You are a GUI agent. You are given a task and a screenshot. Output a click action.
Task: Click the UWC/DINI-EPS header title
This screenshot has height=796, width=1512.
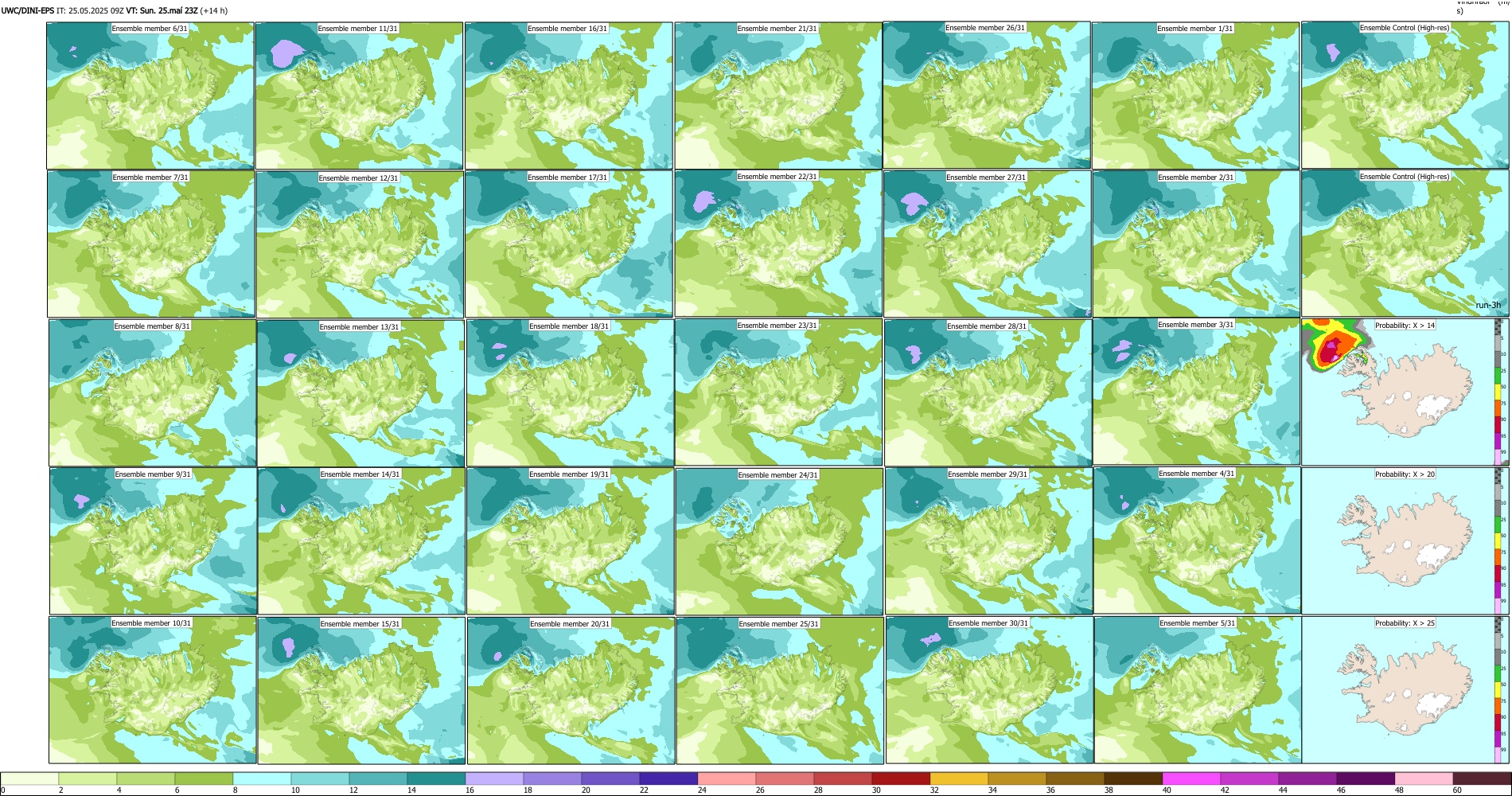pos(28,11)
